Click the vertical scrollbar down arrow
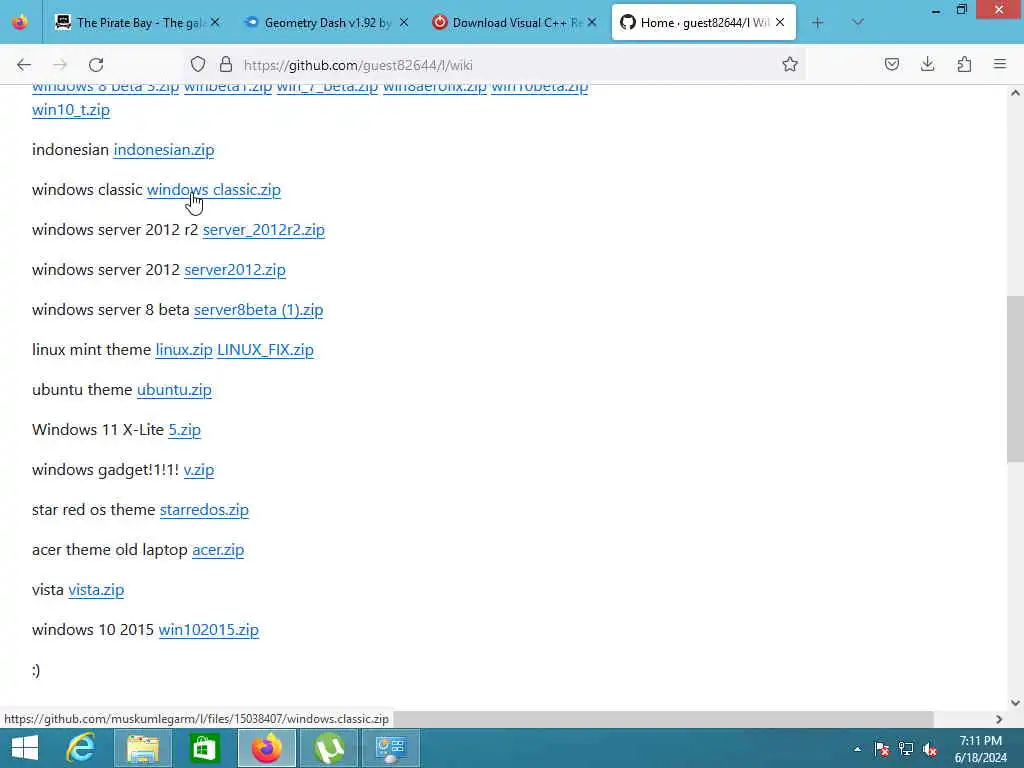The width and height of the screenshot is (1024, 768). pyautogui.click(x=1015, y=703)
